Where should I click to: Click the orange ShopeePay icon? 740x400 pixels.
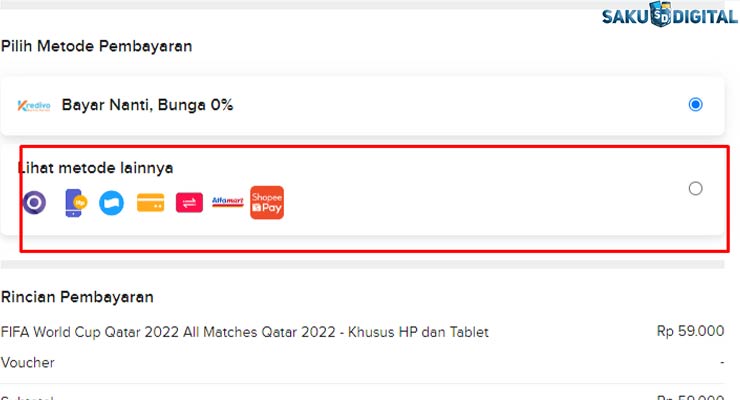(x=267, y=203)
